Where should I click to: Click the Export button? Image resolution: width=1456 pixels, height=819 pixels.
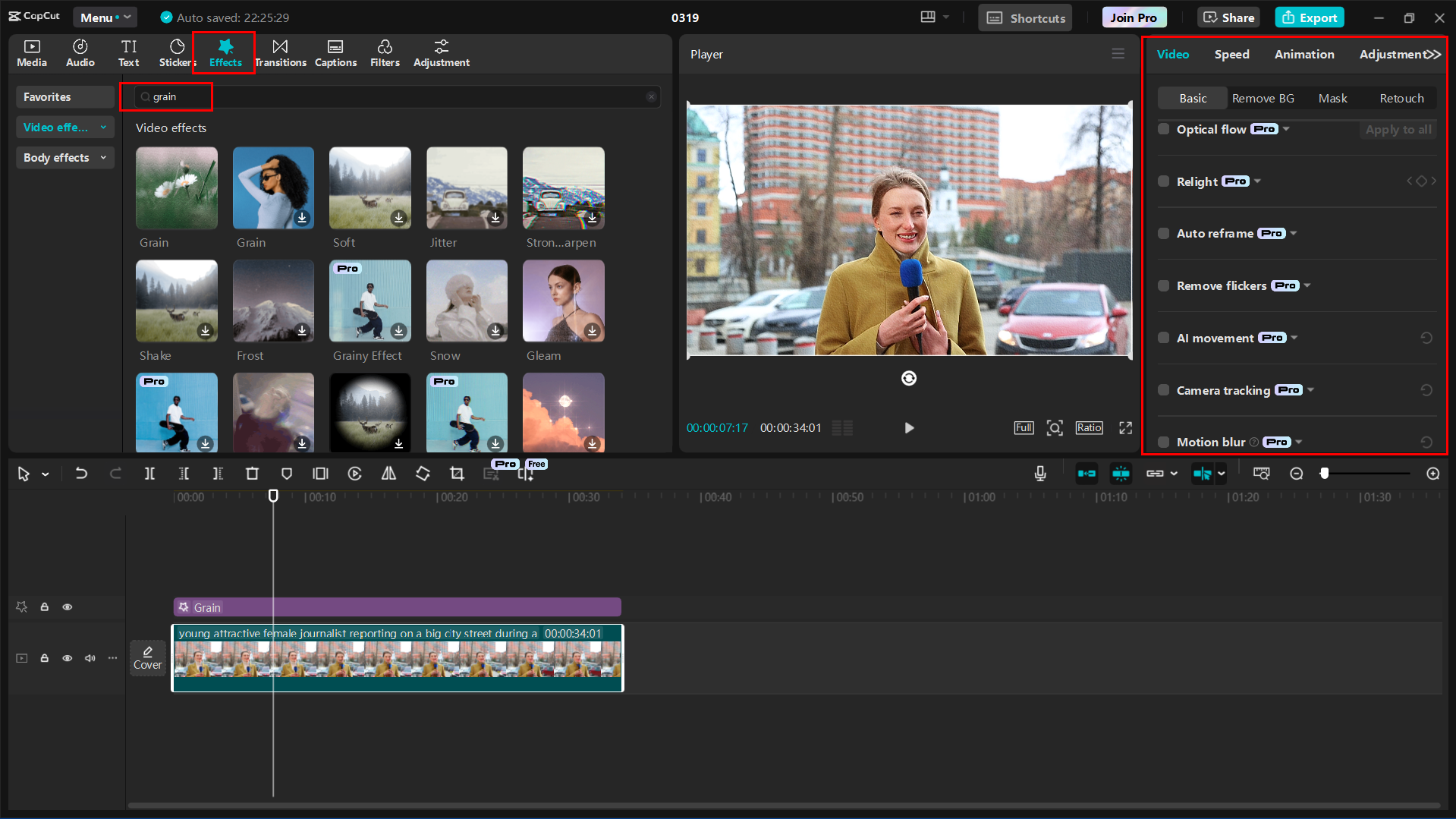tap(1309, 17)
